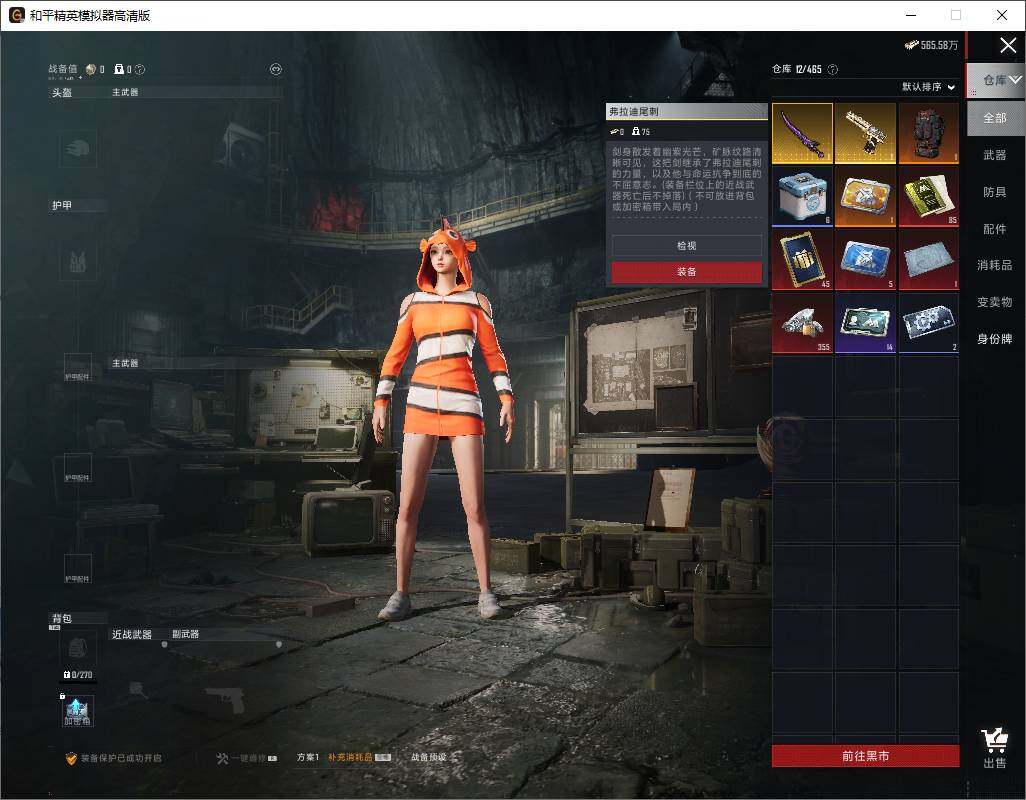
Task: Click the 一键维修 repair tools icon
Action: coord(222,758)
